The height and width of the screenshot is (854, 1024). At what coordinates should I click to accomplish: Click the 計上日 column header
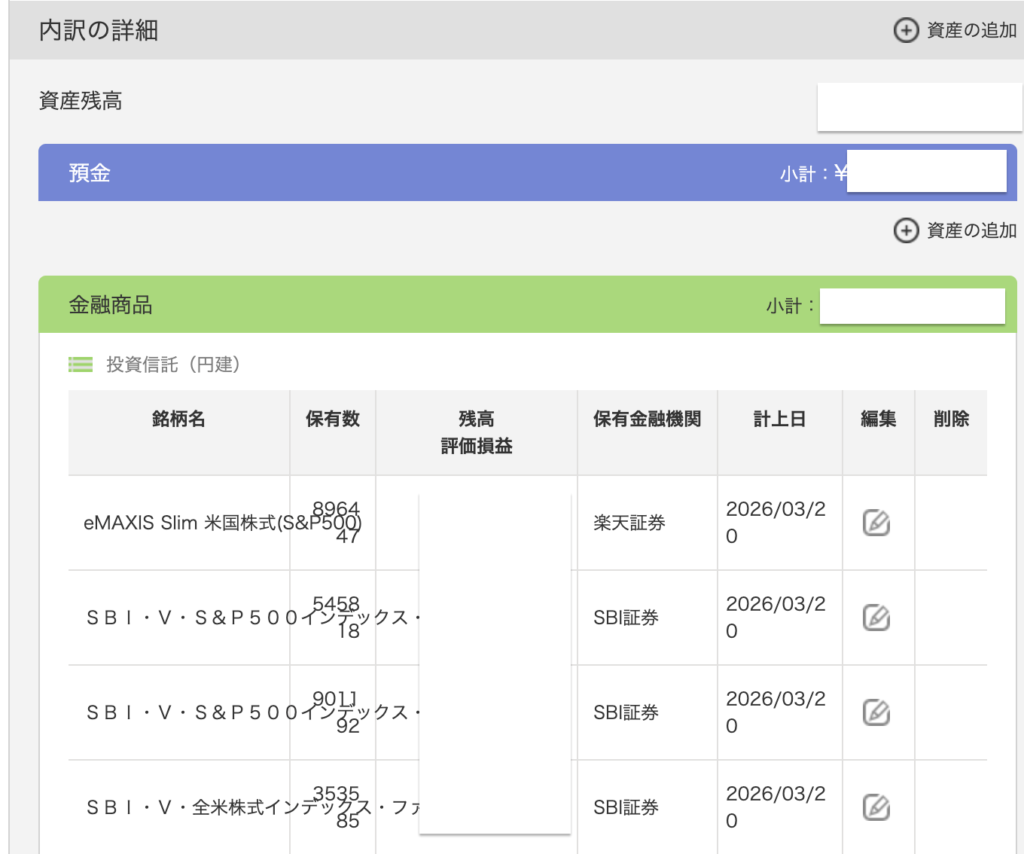[779, 419]
